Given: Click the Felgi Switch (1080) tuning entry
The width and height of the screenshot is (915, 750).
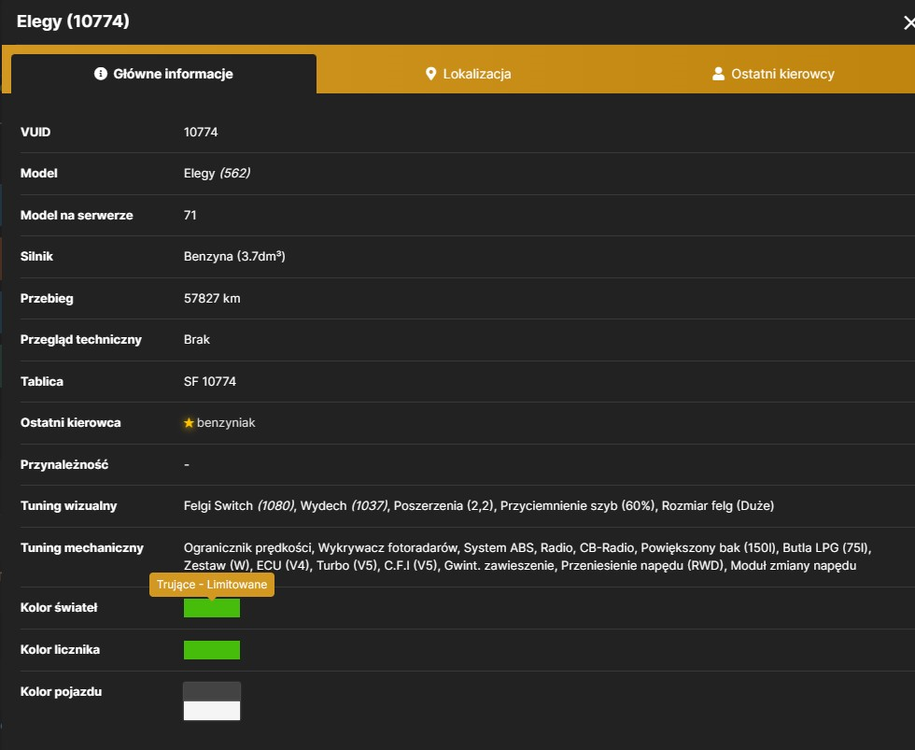Looking at the screenshot, I should pos(239,505).
